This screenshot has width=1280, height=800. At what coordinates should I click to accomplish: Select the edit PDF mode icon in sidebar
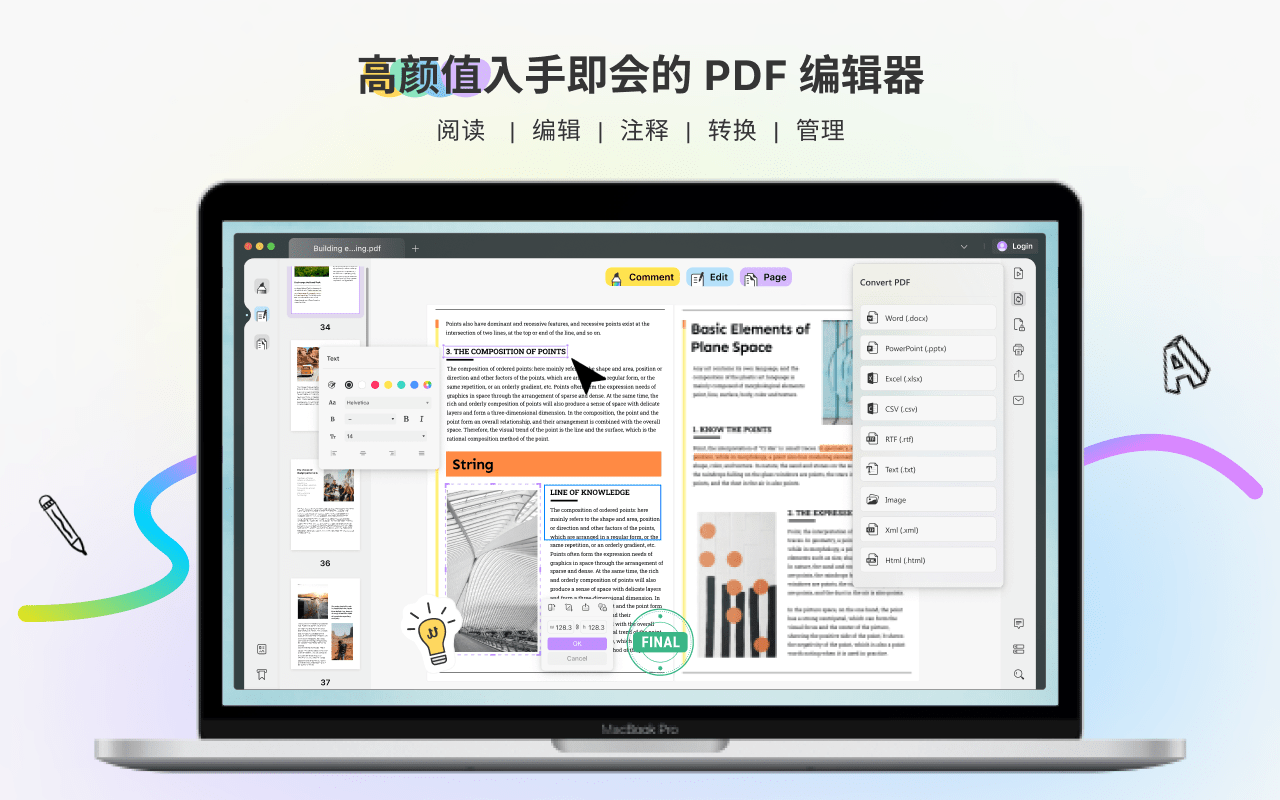pos(262,315)
